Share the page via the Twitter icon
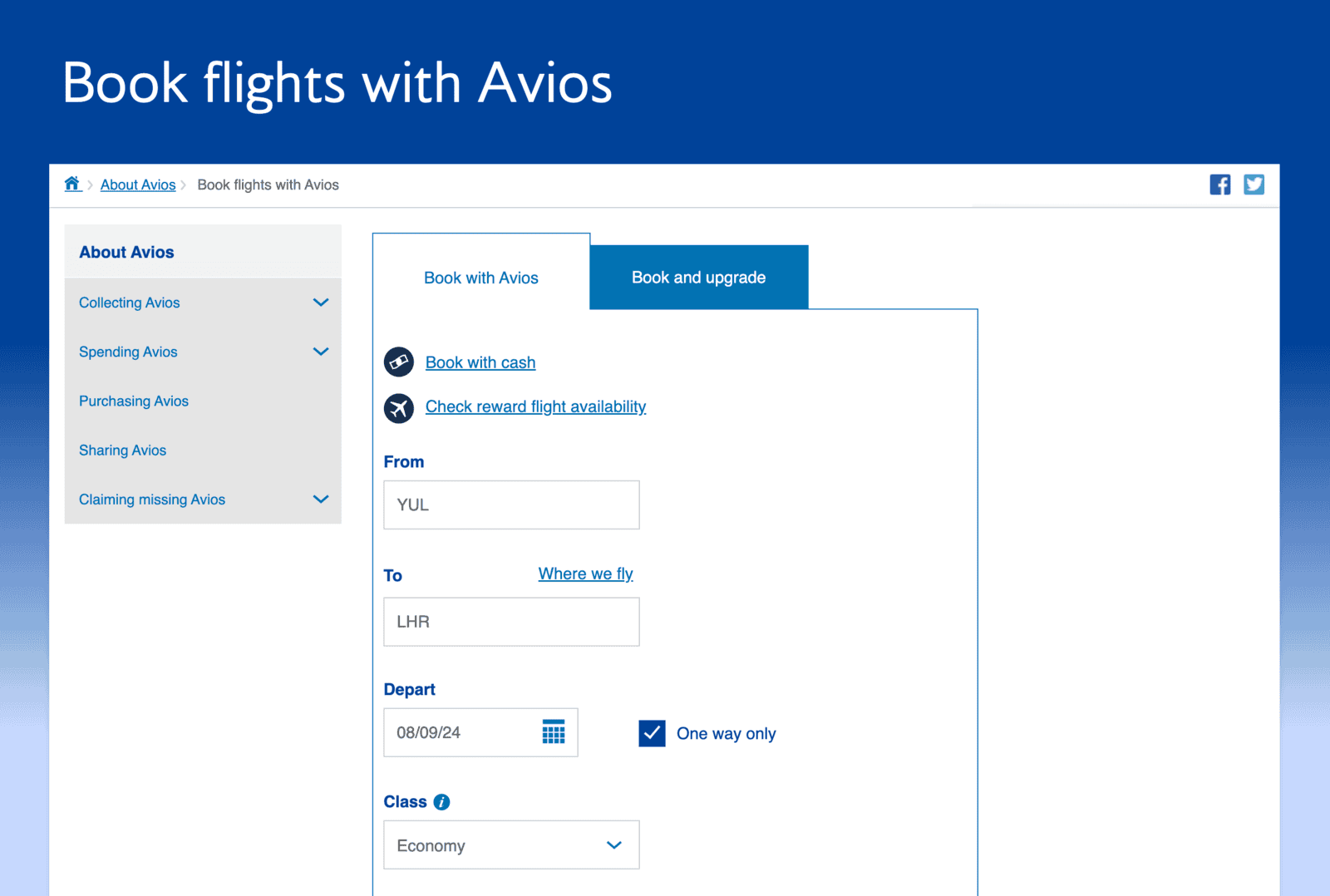Screen dimensions: 1330x896 [1254, 184]
